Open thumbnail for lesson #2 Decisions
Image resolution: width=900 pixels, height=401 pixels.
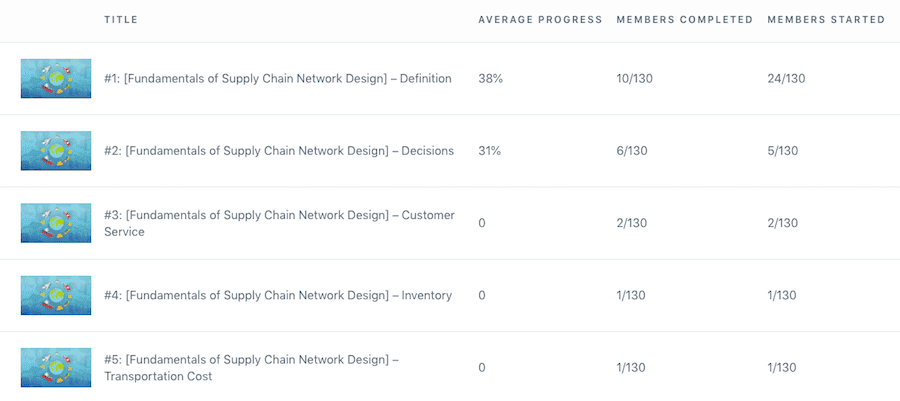(x=56, y=151)
